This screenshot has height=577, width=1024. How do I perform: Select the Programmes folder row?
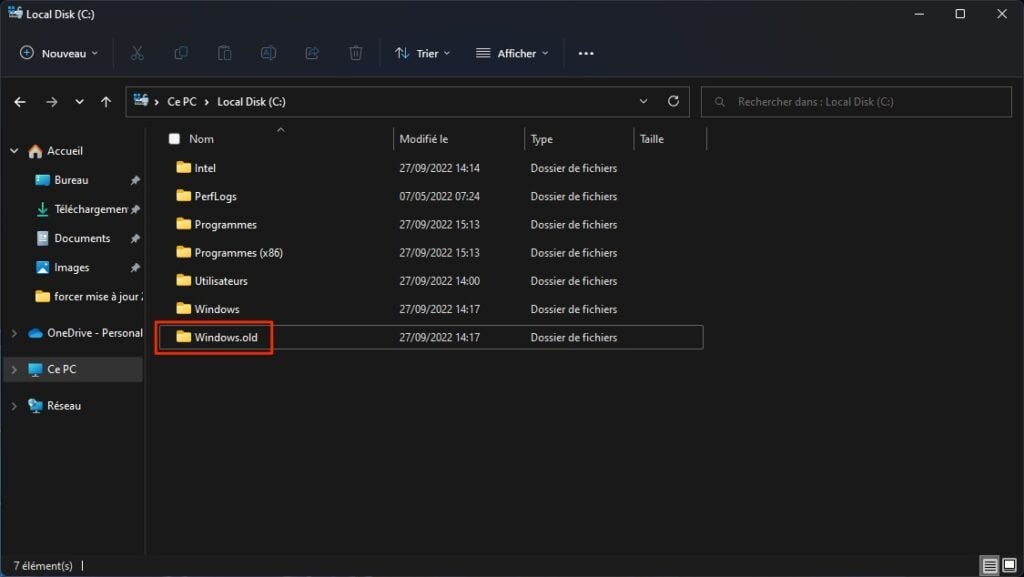point(431,225)
